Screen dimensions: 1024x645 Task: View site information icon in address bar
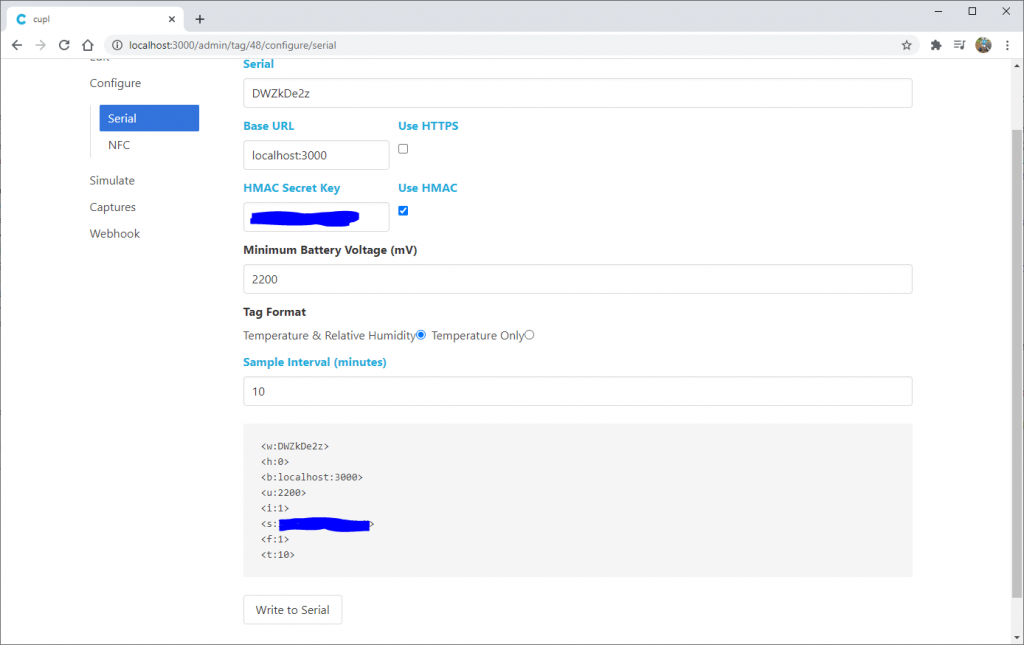pos(117,45)
